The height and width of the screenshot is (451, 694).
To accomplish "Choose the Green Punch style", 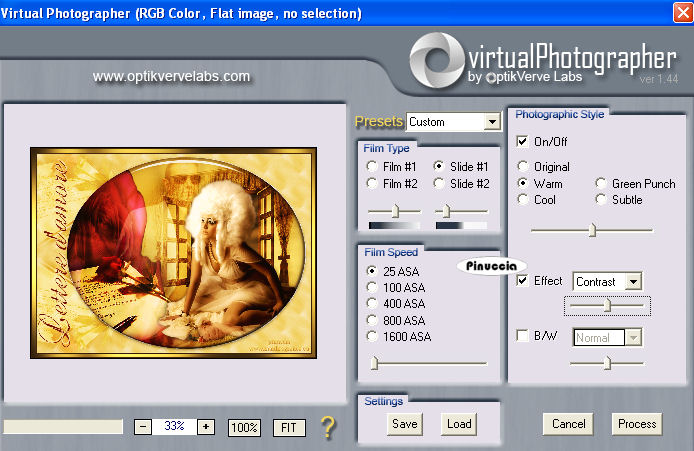I will point(601,183).
